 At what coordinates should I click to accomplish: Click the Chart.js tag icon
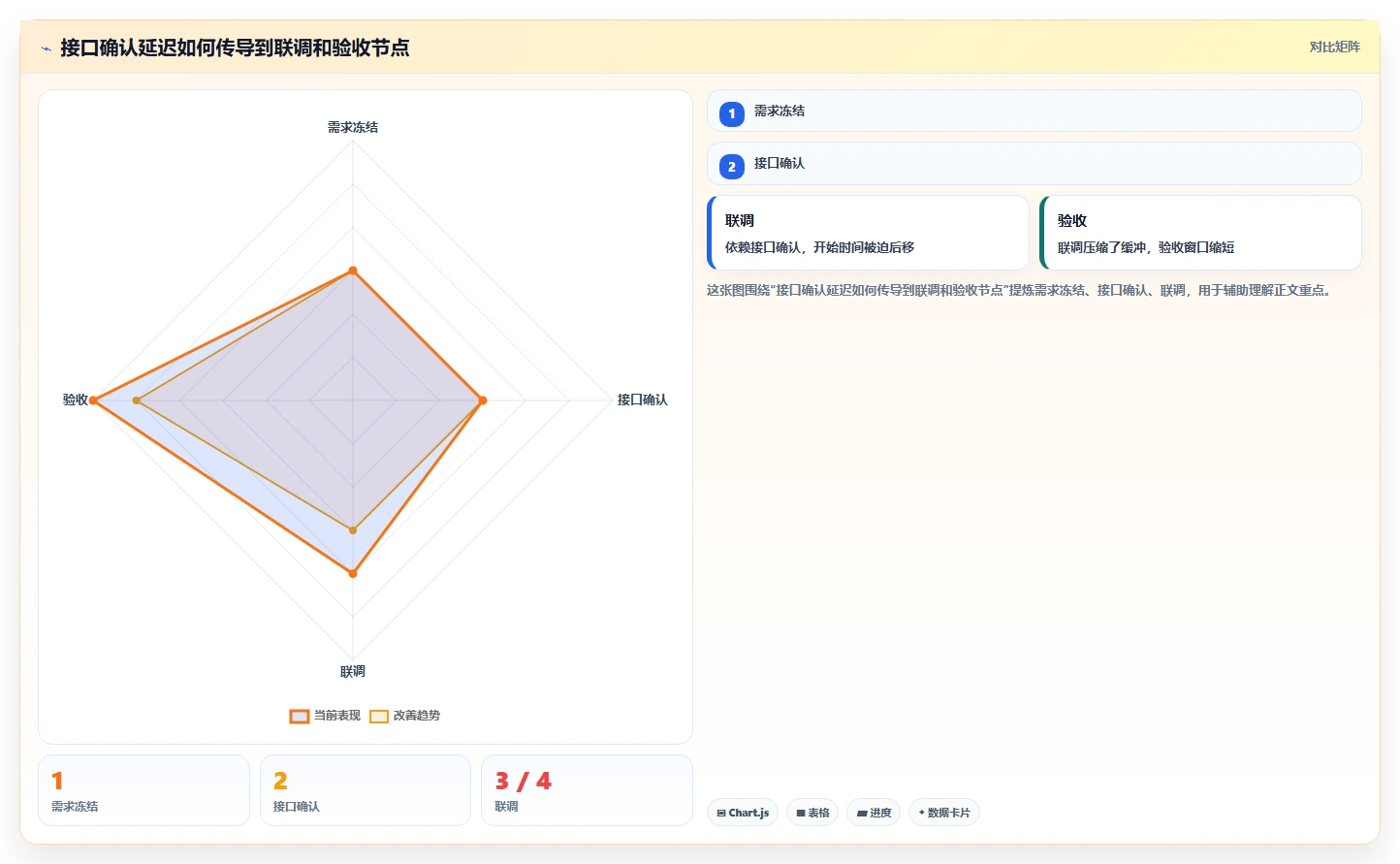[x=721, y=813]
